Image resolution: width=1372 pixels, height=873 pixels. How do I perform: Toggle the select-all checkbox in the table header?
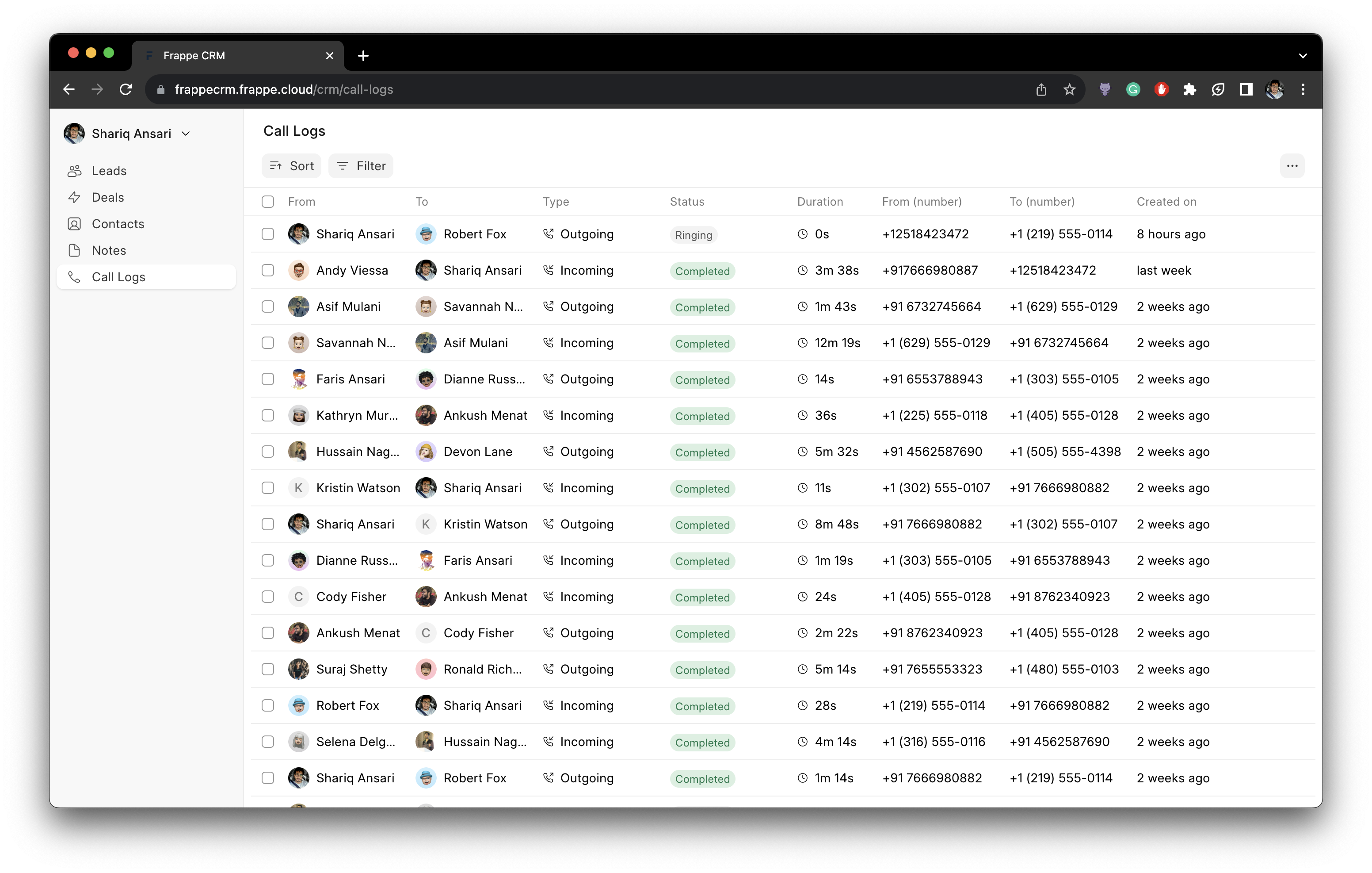pos(268,201)
